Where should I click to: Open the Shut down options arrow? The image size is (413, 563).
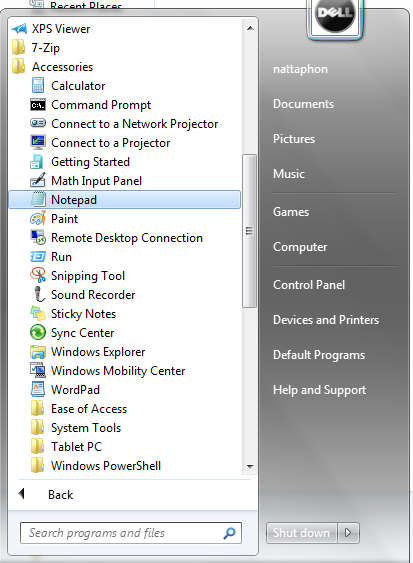pos(348,532)
